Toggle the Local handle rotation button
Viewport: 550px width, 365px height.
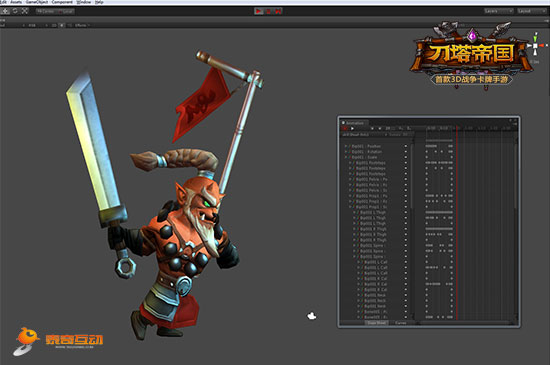coord(65,11)
